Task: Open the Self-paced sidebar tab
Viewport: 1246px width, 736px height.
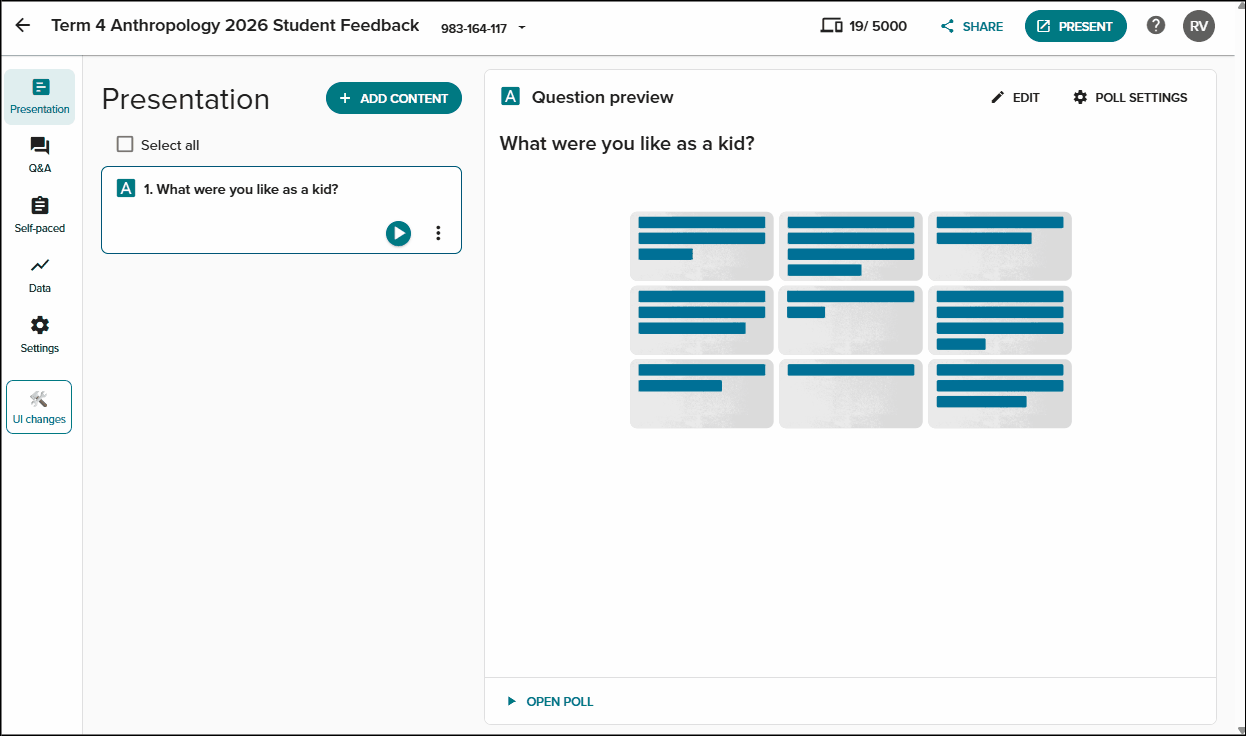Action: pyautogui.click(x=40, y=216)
